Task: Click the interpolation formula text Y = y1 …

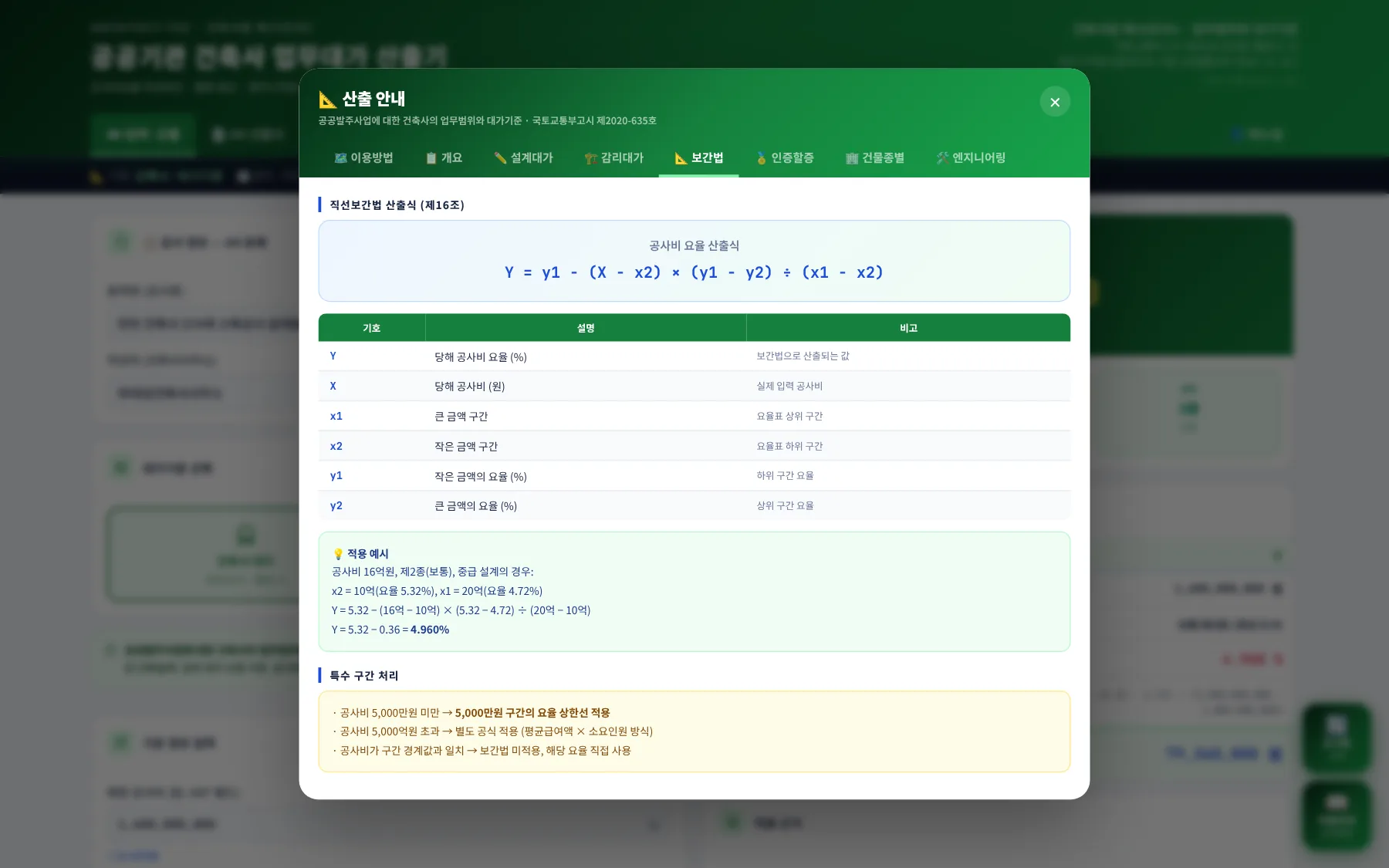Action: click(694, 272)
